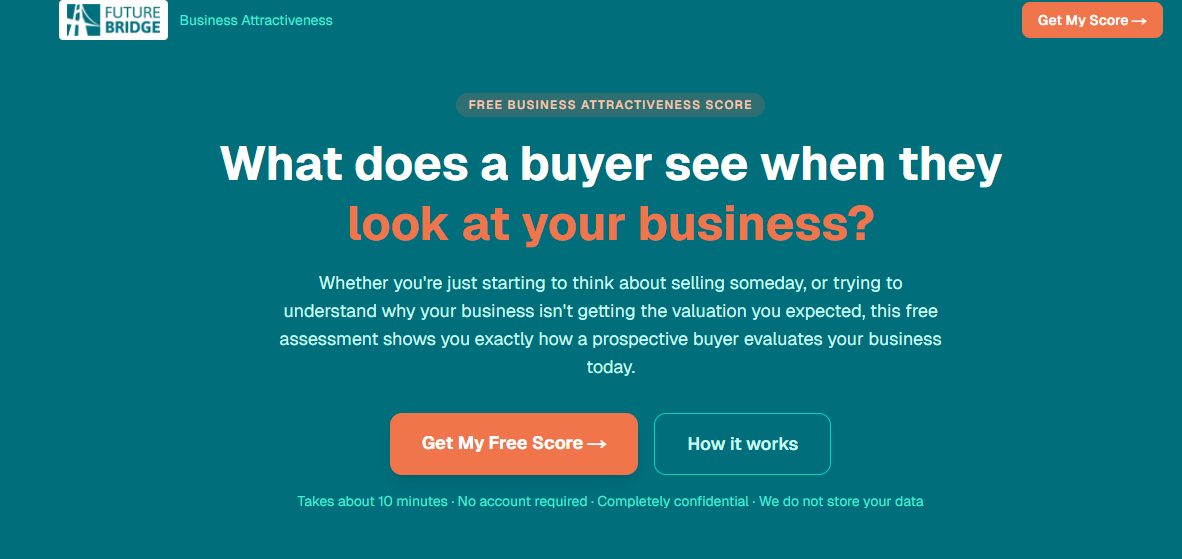Click the 'Takes about 10 minutes' note
Image resolution: width=1182 pixels, height=559 pixels.
[372, 501]
